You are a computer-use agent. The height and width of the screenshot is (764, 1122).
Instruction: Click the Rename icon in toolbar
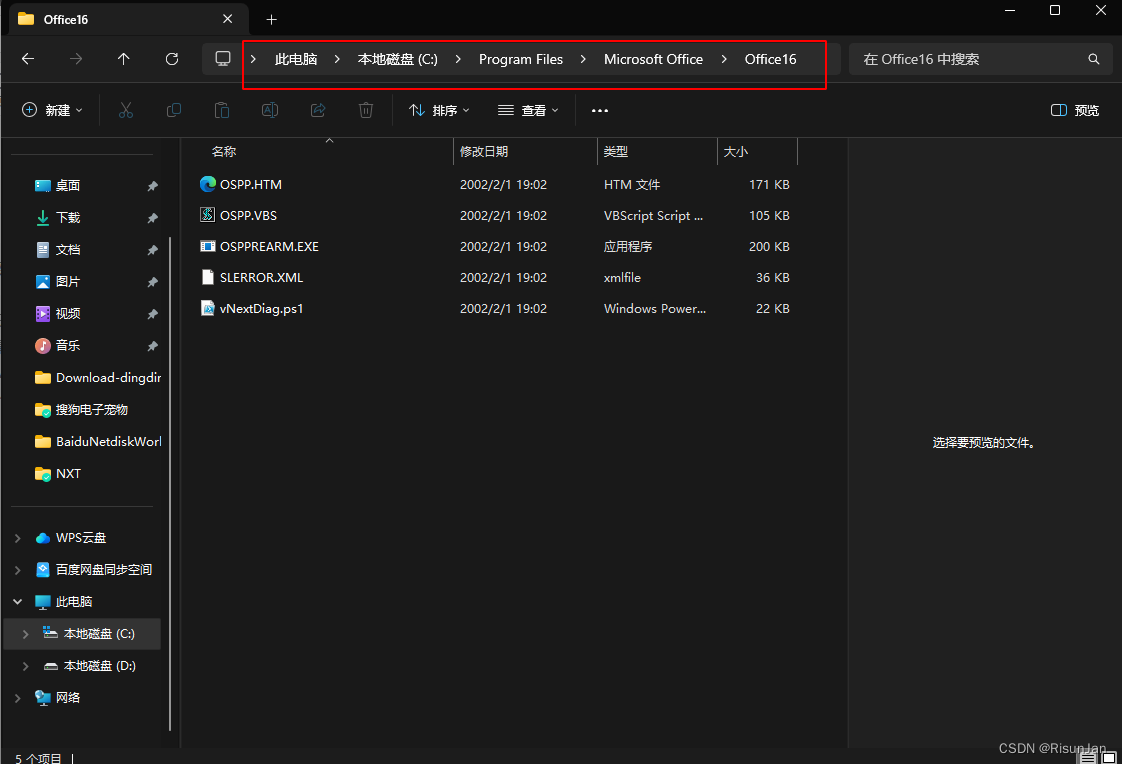click(270, 110)
